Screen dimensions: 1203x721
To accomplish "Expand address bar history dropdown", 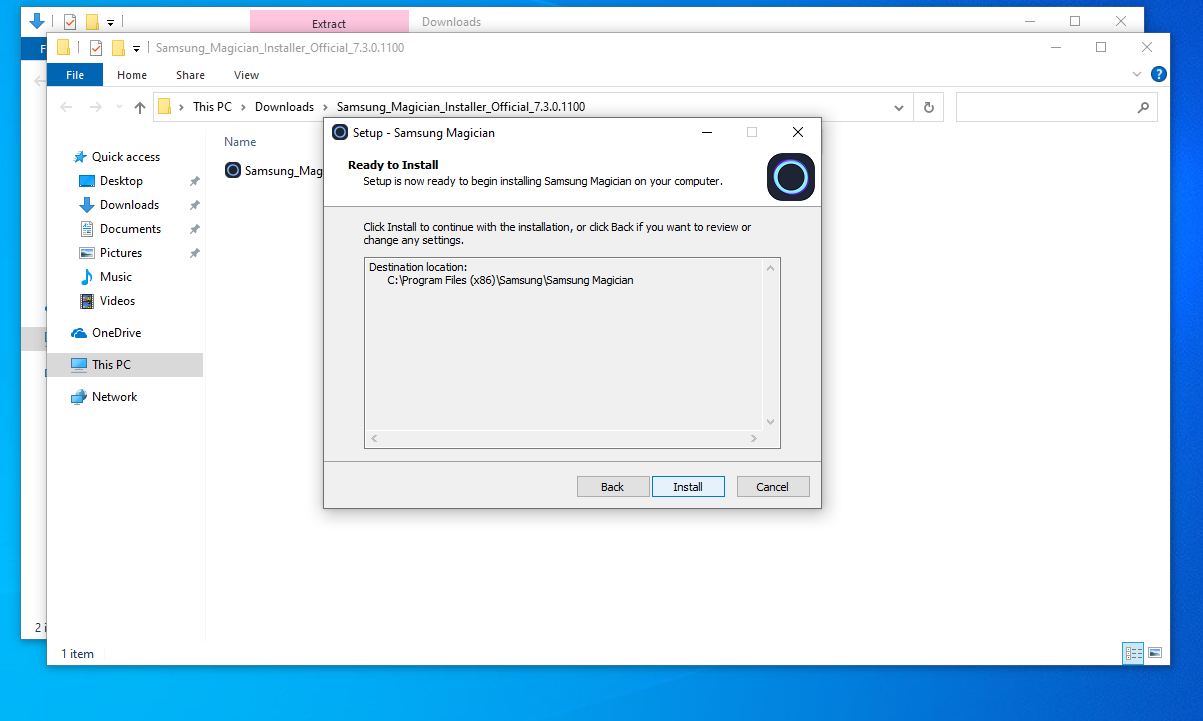I will pyautogui.click(x=899, y=107).
